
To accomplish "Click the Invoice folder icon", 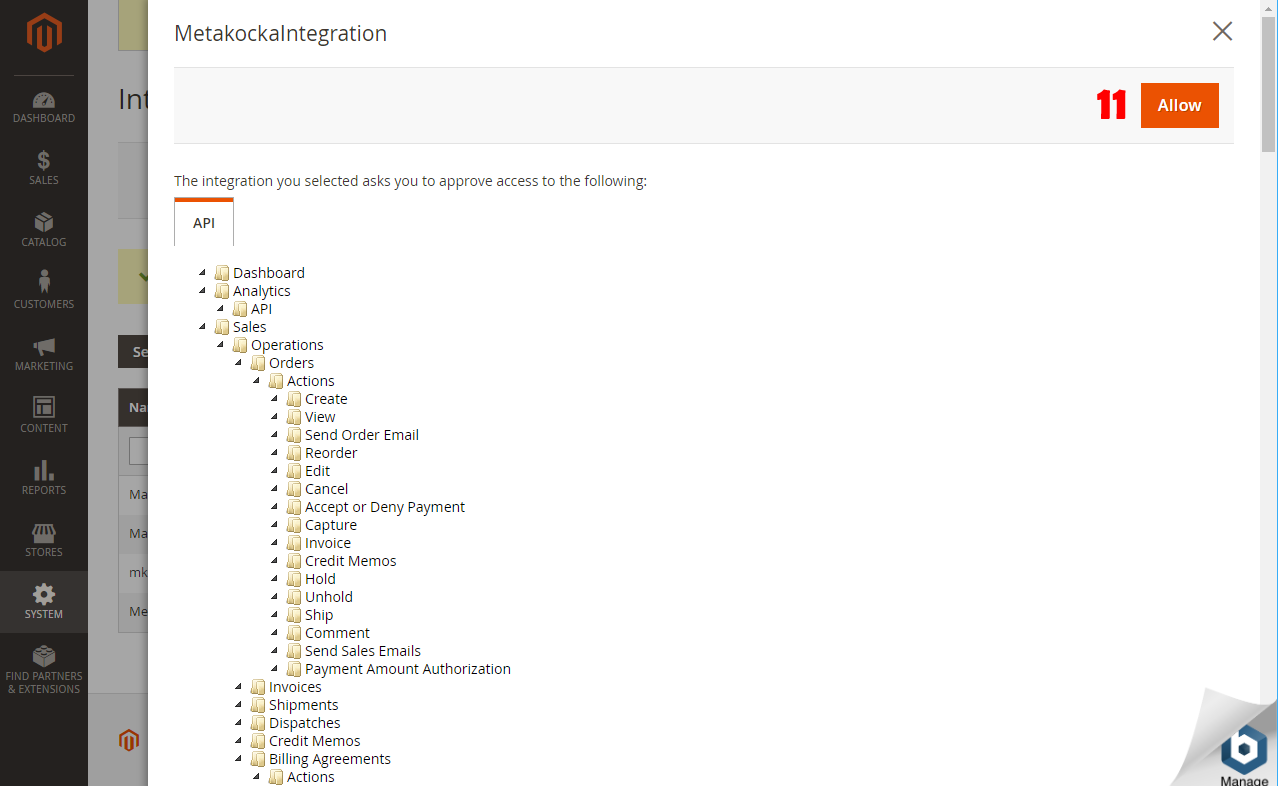I will point(294,543).
